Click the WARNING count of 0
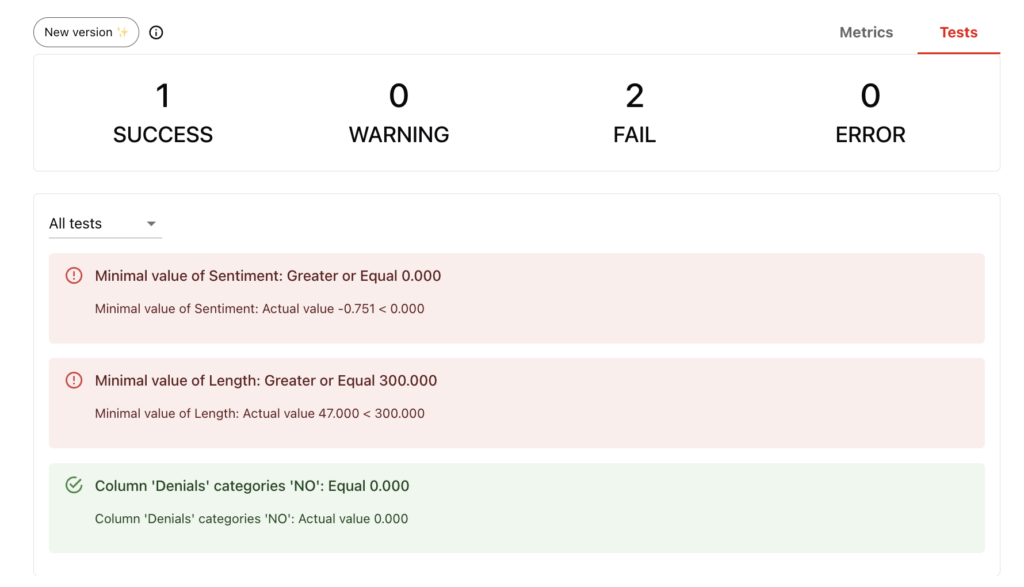 [399, 97]
